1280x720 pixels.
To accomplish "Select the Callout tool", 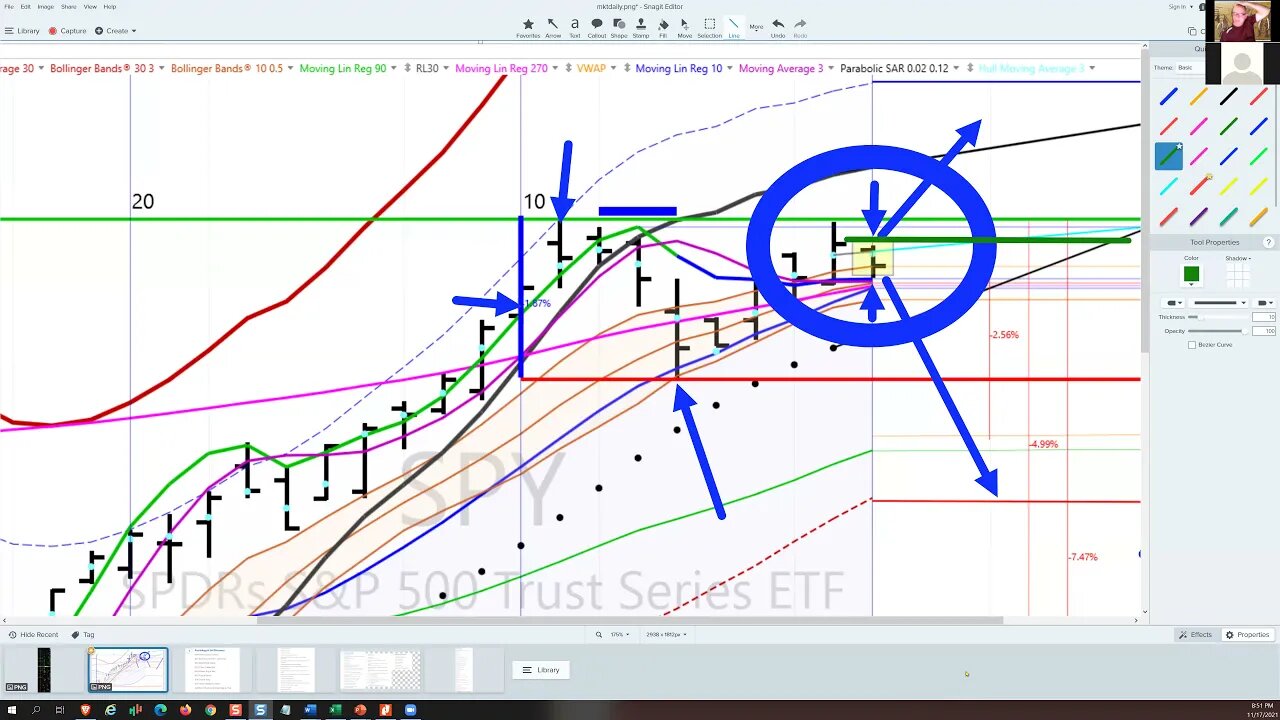I will coord(597,27).
